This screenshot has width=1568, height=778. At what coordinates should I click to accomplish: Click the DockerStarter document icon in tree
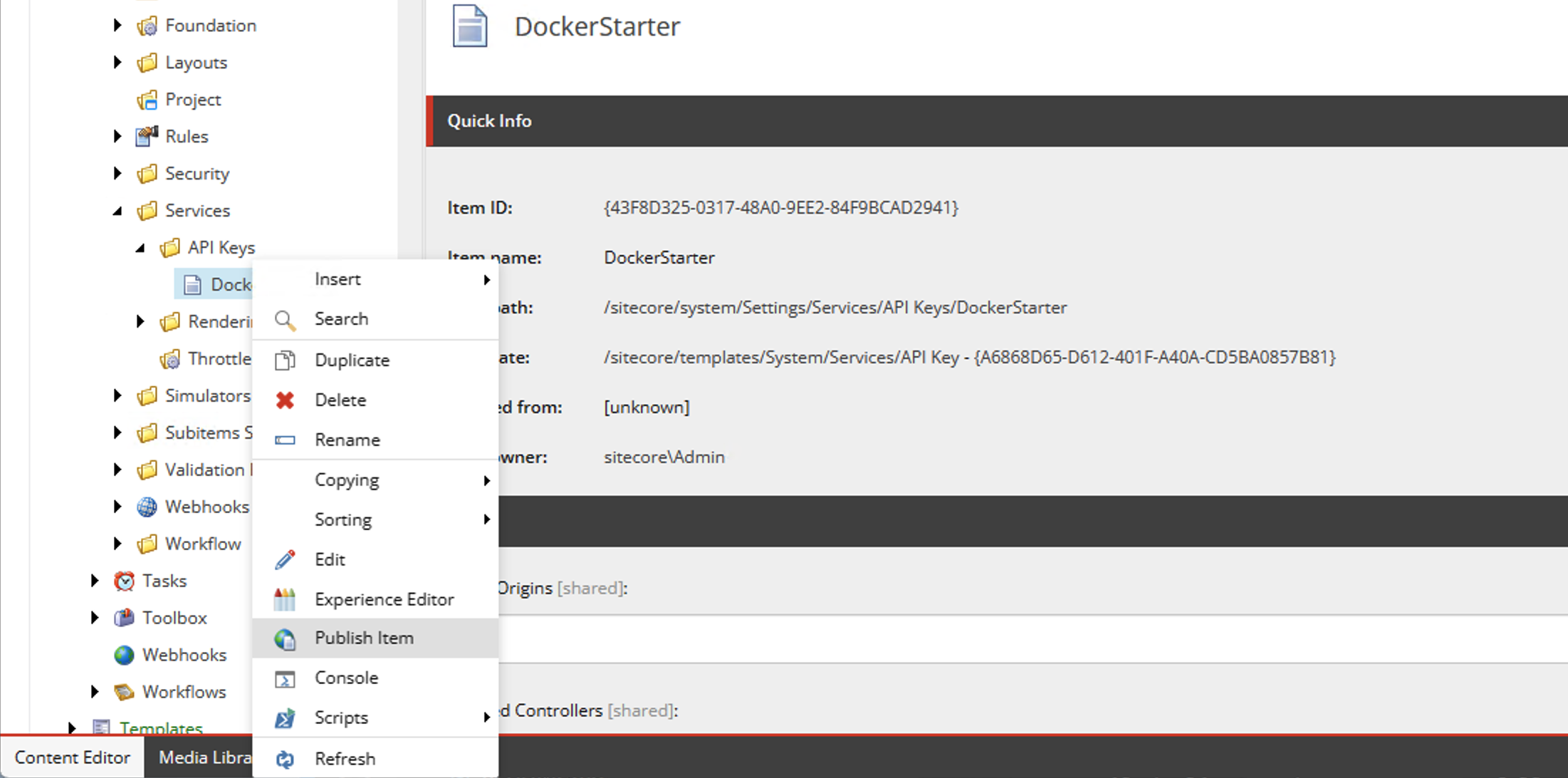pyautogui.click(x=192, y=285)
